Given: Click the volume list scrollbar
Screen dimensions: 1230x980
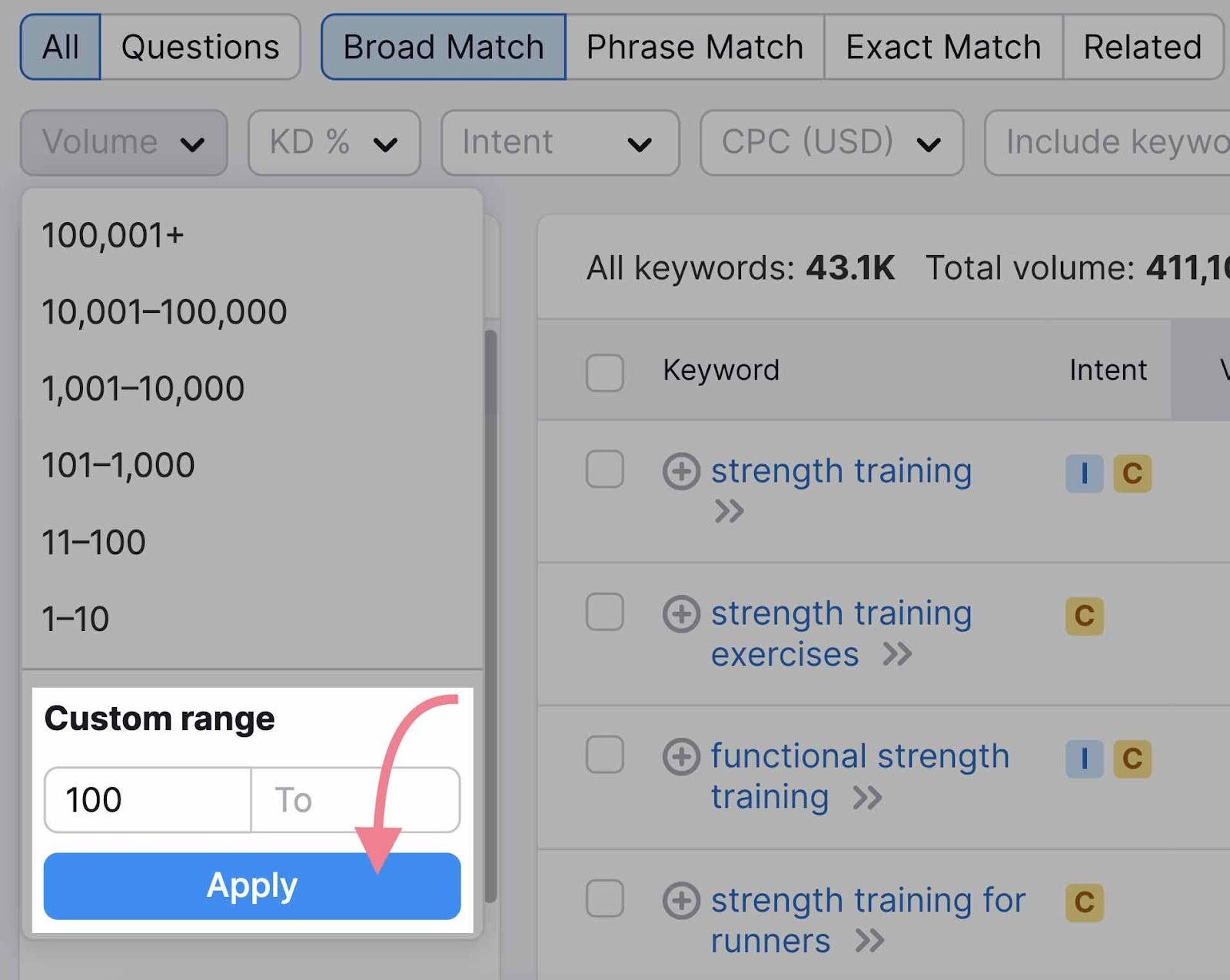Looking at the screenshot, I should pyautogui.click(x=490, y=615).
